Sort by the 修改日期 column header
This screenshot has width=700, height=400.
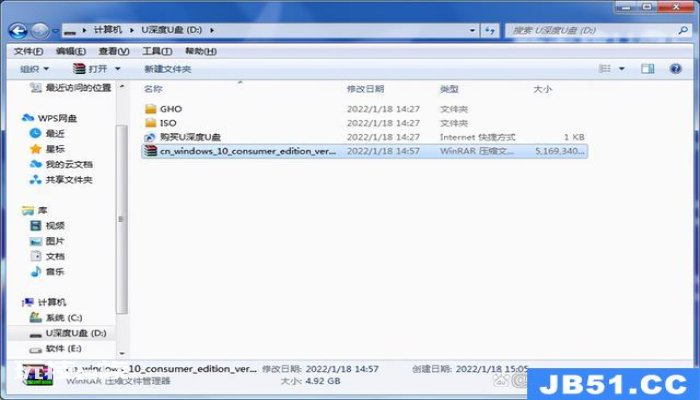pos(365,89)
